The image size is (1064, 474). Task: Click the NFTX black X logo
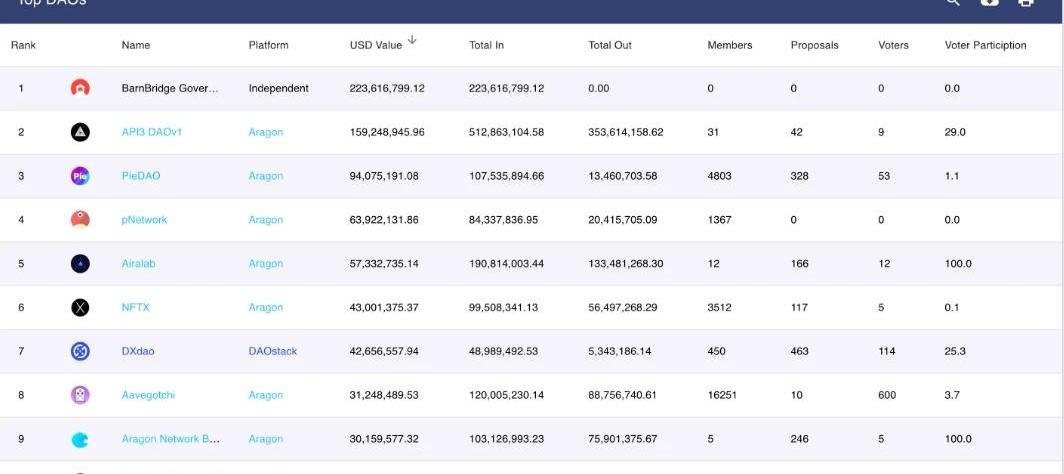pyautogui.click(x=80, y=307)
